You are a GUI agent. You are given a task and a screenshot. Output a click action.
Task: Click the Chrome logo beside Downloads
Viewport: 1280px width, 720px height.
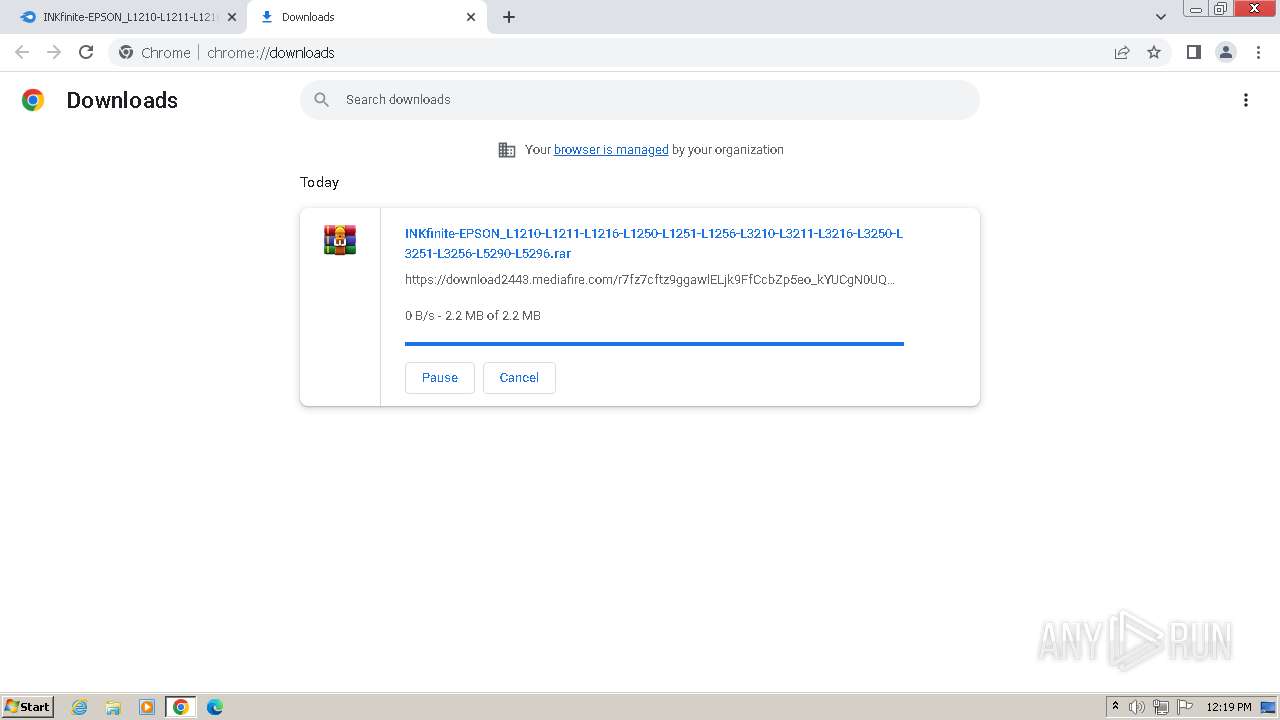pyautogui.click(x=33, y=100)
